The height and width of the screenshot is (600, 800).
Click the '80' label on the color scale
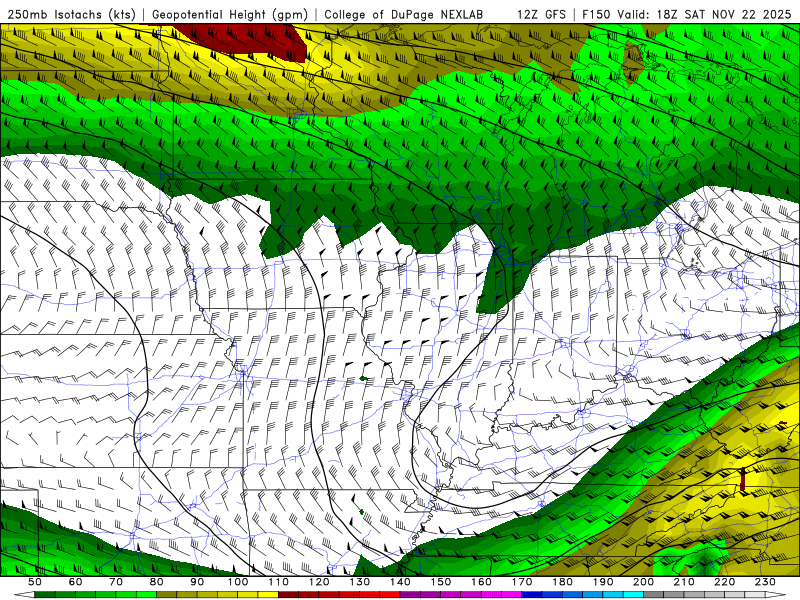(x=157, y=582)
